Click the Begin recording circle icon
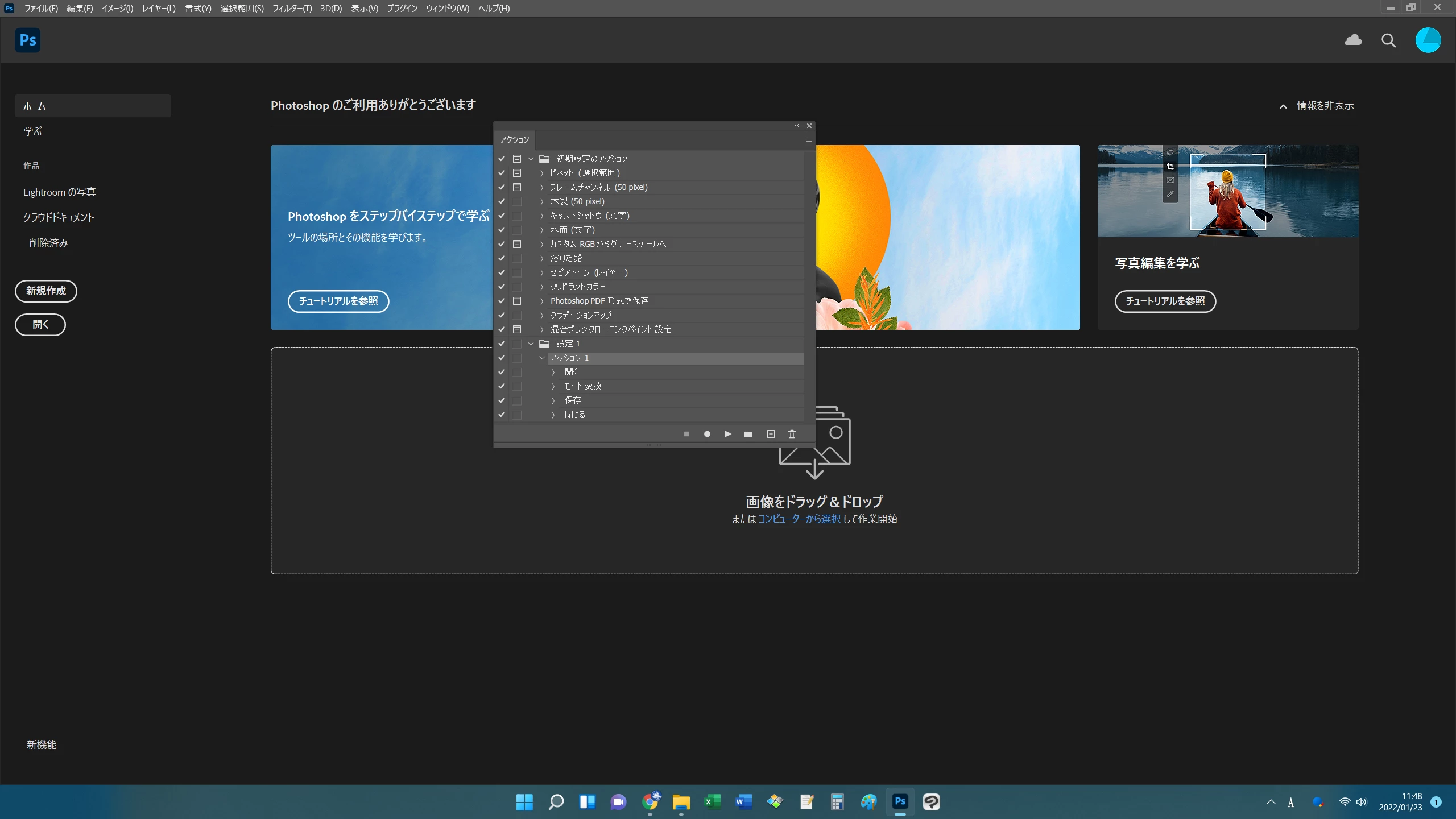 (707, 434)
